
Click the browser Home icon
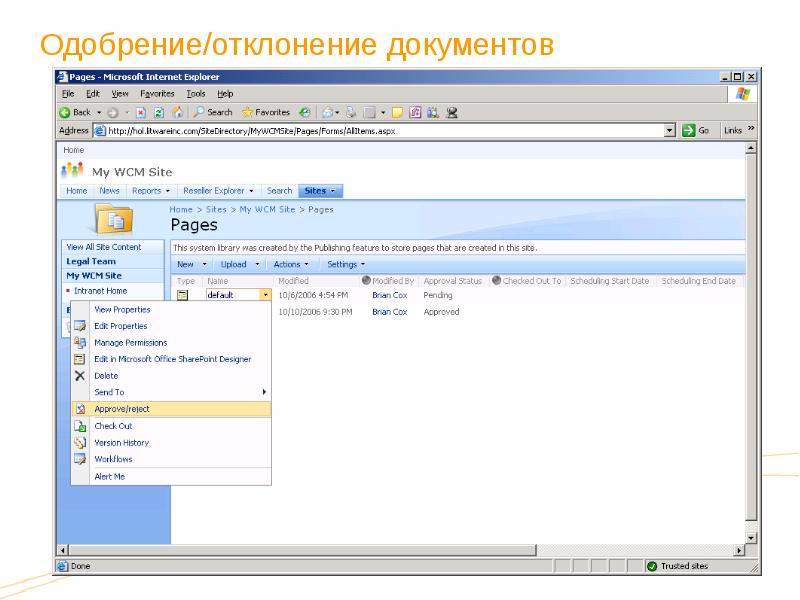(177, 112)
